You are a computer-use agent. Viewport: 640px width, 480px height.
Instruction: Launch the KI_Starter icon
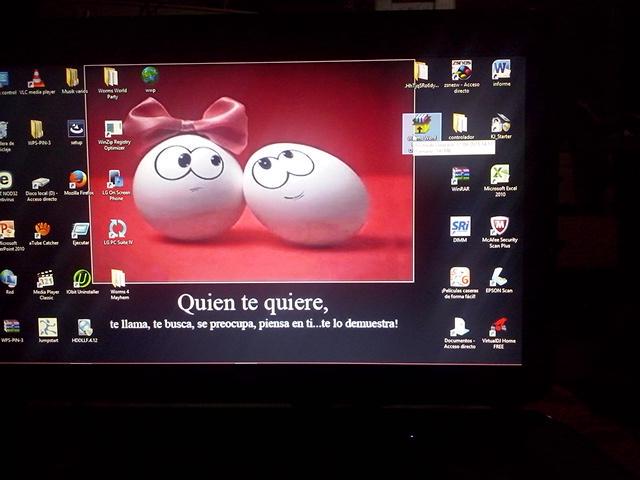click(501, 126)
